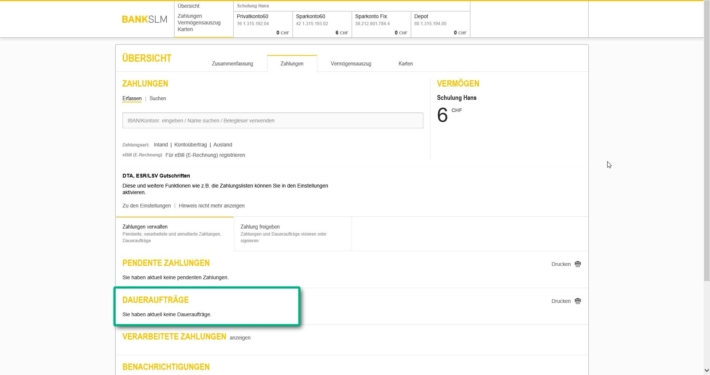Image resolution: width=710 pixels, height=375 pixels.
Task: Choose Inland payment type
Action: (x=161, y=145)
